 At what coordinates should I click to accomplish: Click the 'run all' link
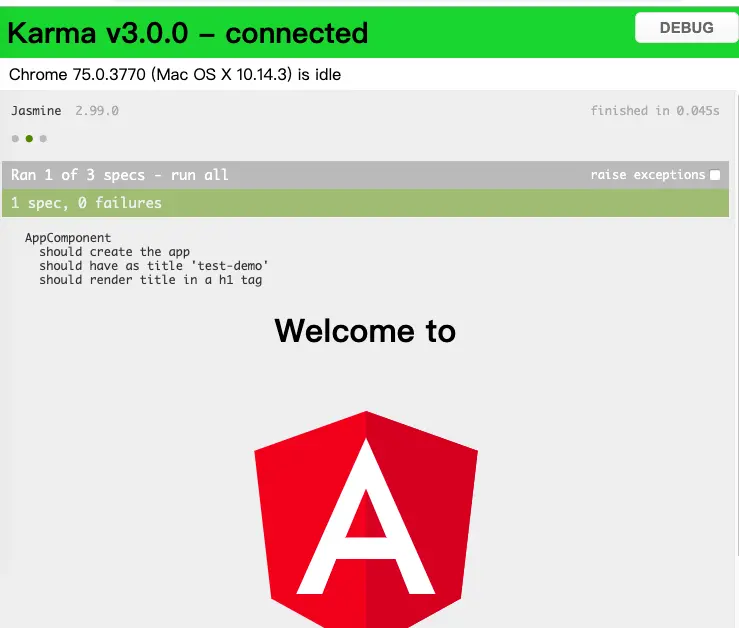click(199, 175)
